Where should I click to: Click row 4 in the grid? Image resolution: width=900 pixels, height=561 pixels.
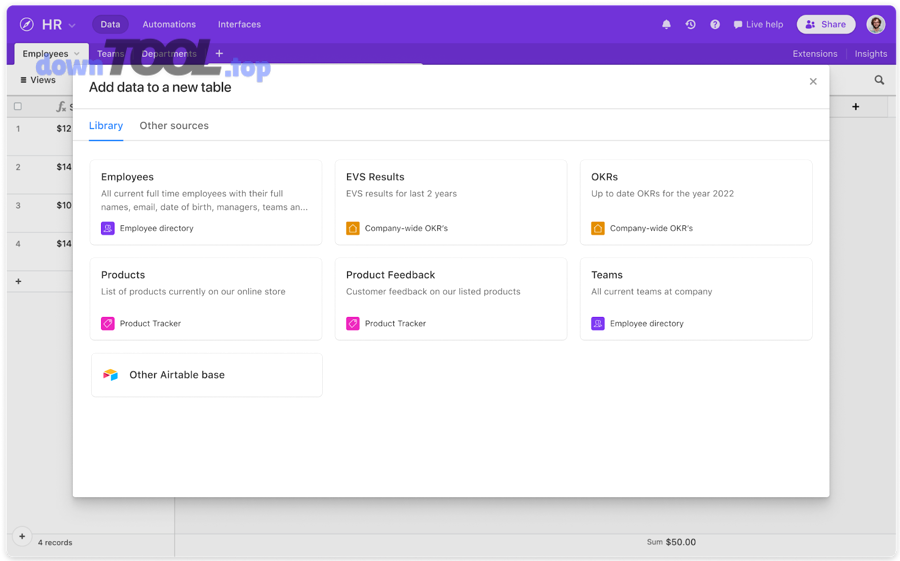coord(40,252)
